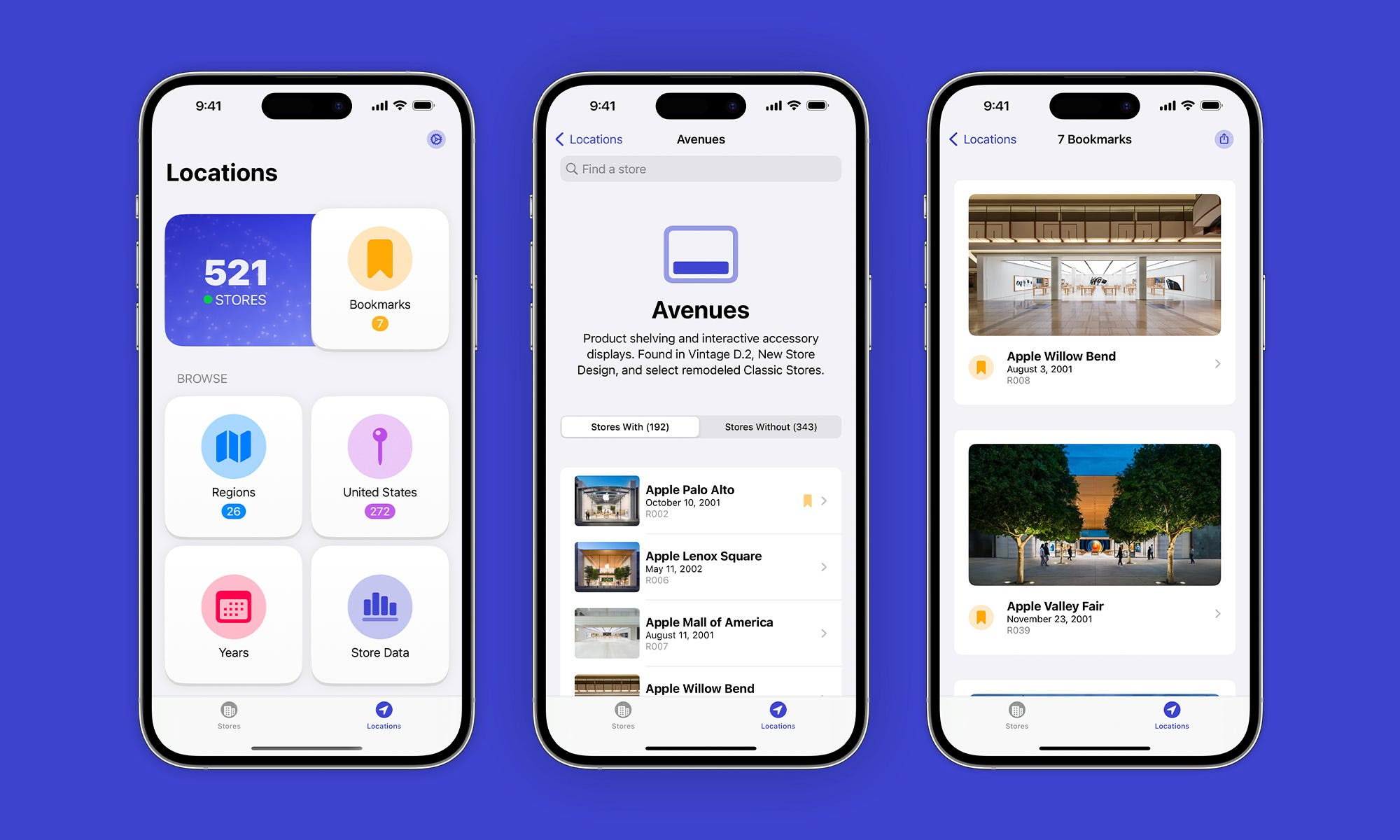
Task: Switch to Stores With 192 toggle
Action: [x=631, y=426]
